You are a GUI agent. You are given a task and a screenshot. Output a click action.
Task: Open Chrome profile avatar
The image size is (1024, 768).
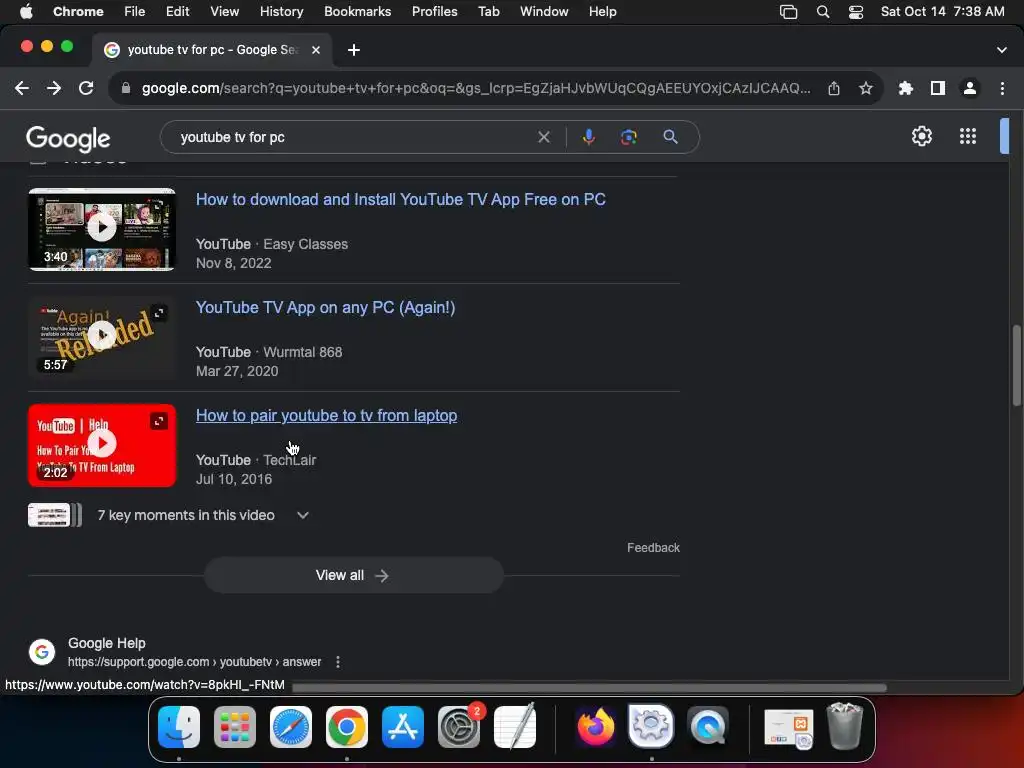970,88
